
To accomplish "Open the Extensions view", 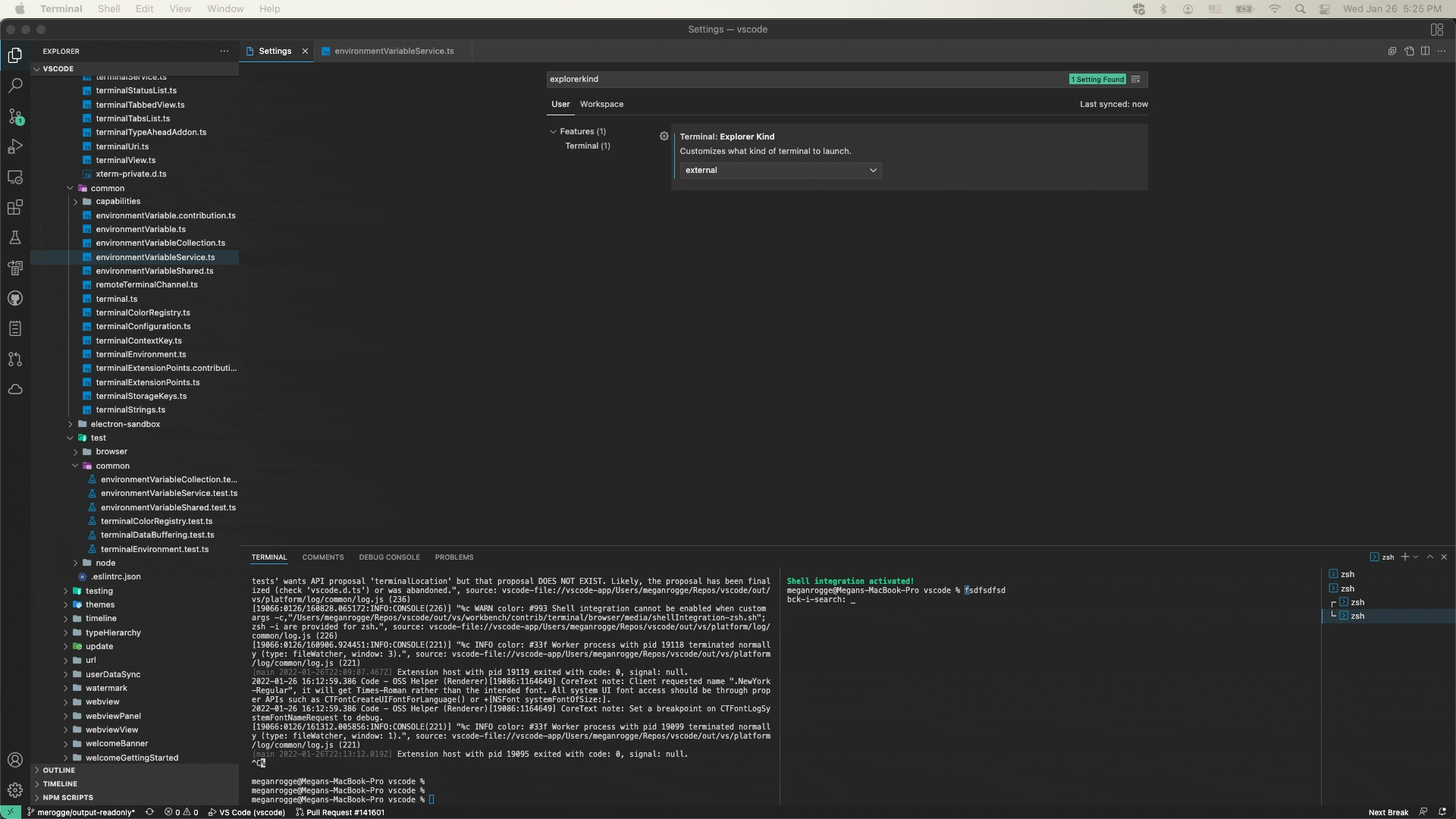I will coord(15,207).
